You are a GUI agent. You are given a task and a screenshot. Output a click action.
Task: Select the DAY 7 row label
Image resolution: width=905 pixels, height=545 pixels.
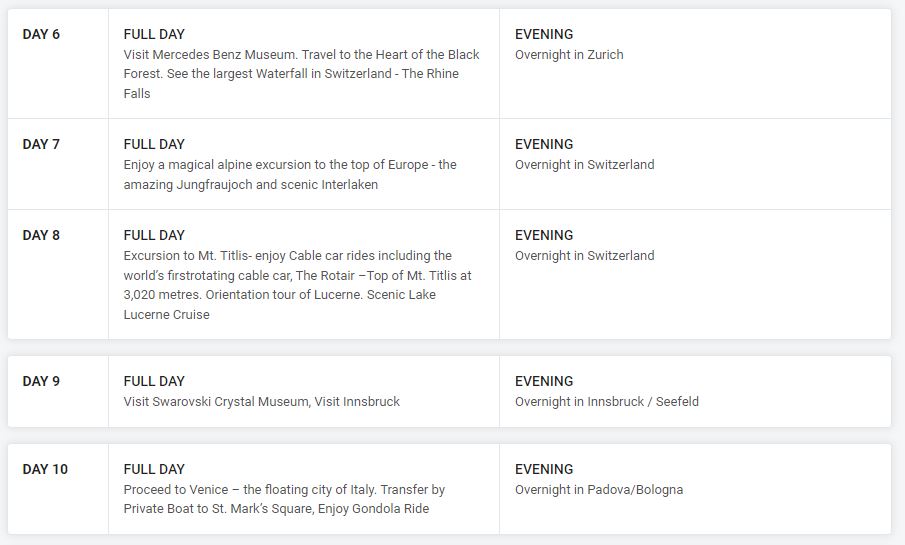[x=41, y=144]
